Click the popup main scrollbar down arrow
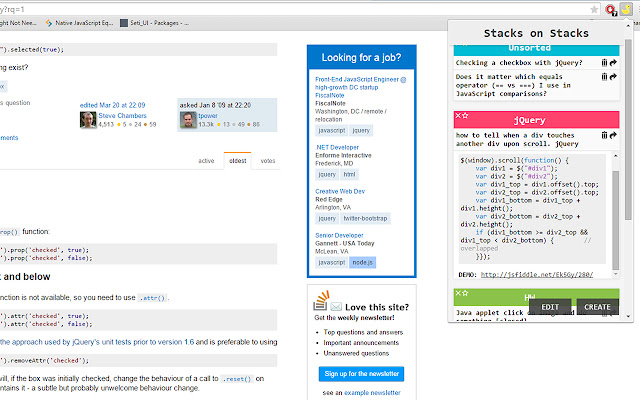Viewport: 640px width, 400px height. pyautogui.click(x=628, y=316)
